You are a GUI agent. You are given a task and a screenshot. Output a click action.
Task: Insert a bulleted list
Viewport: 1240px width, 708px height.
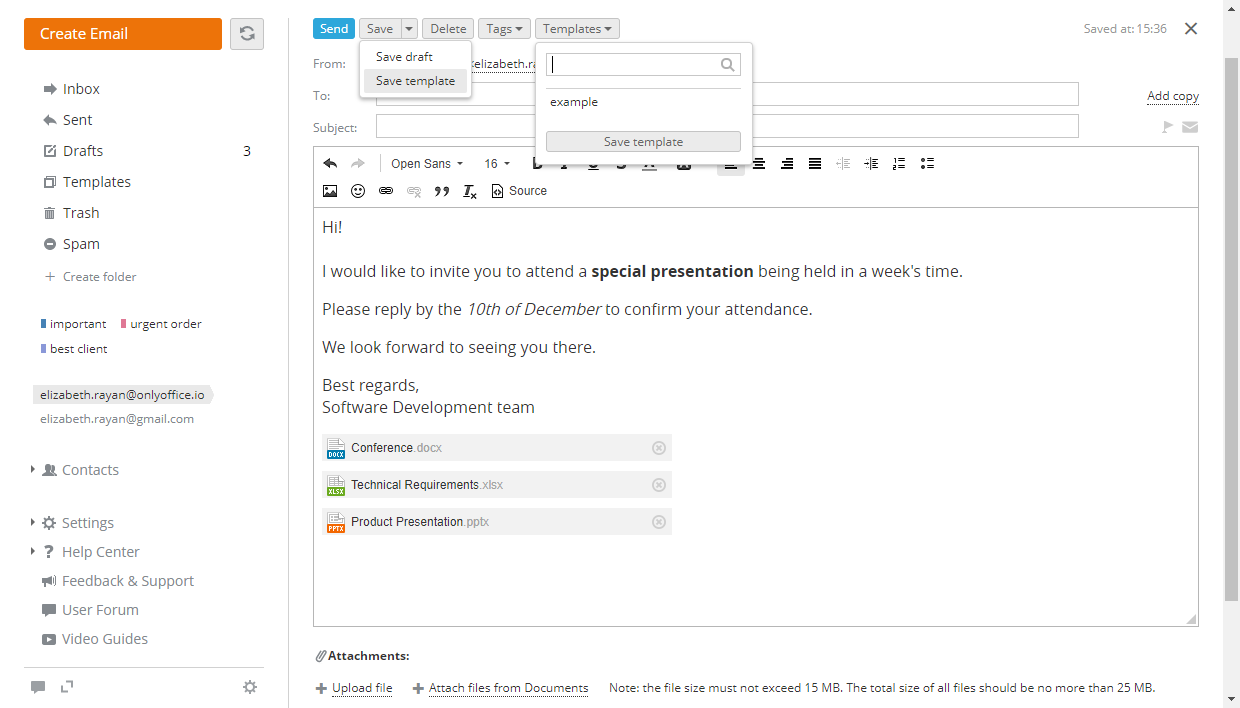click(x=927, y=164)
